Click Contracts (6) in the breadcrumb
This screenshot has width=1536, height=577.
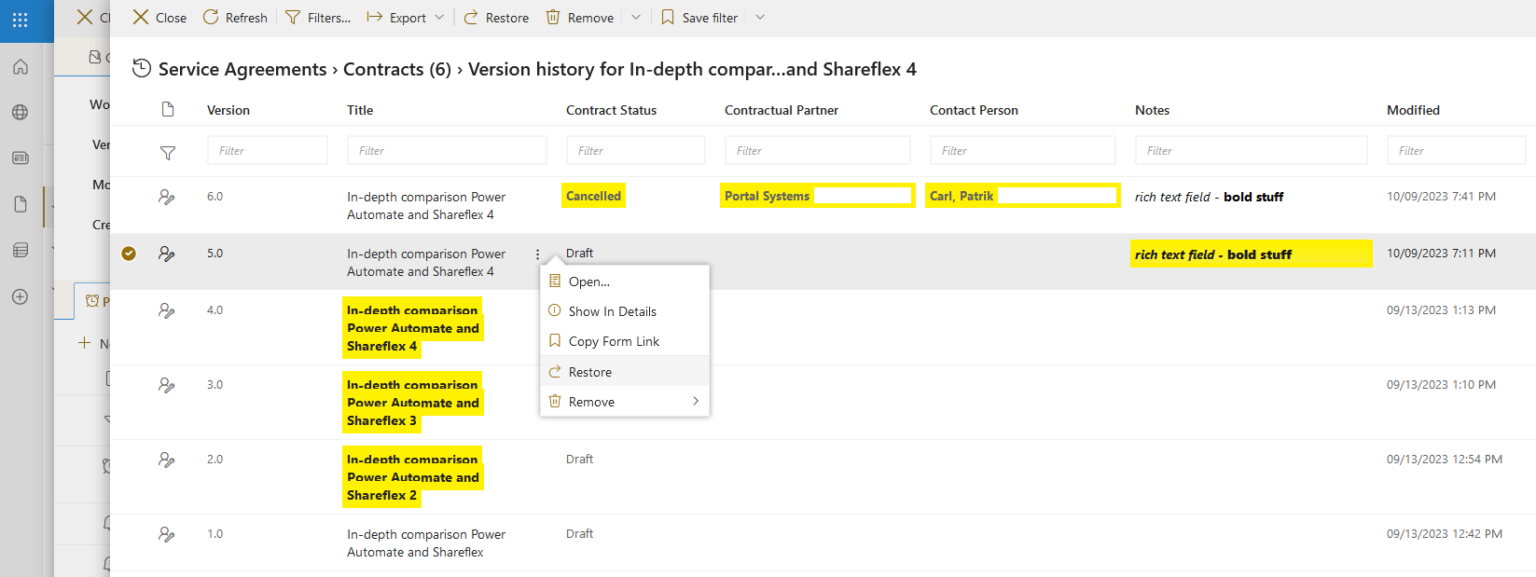point(396,69)
